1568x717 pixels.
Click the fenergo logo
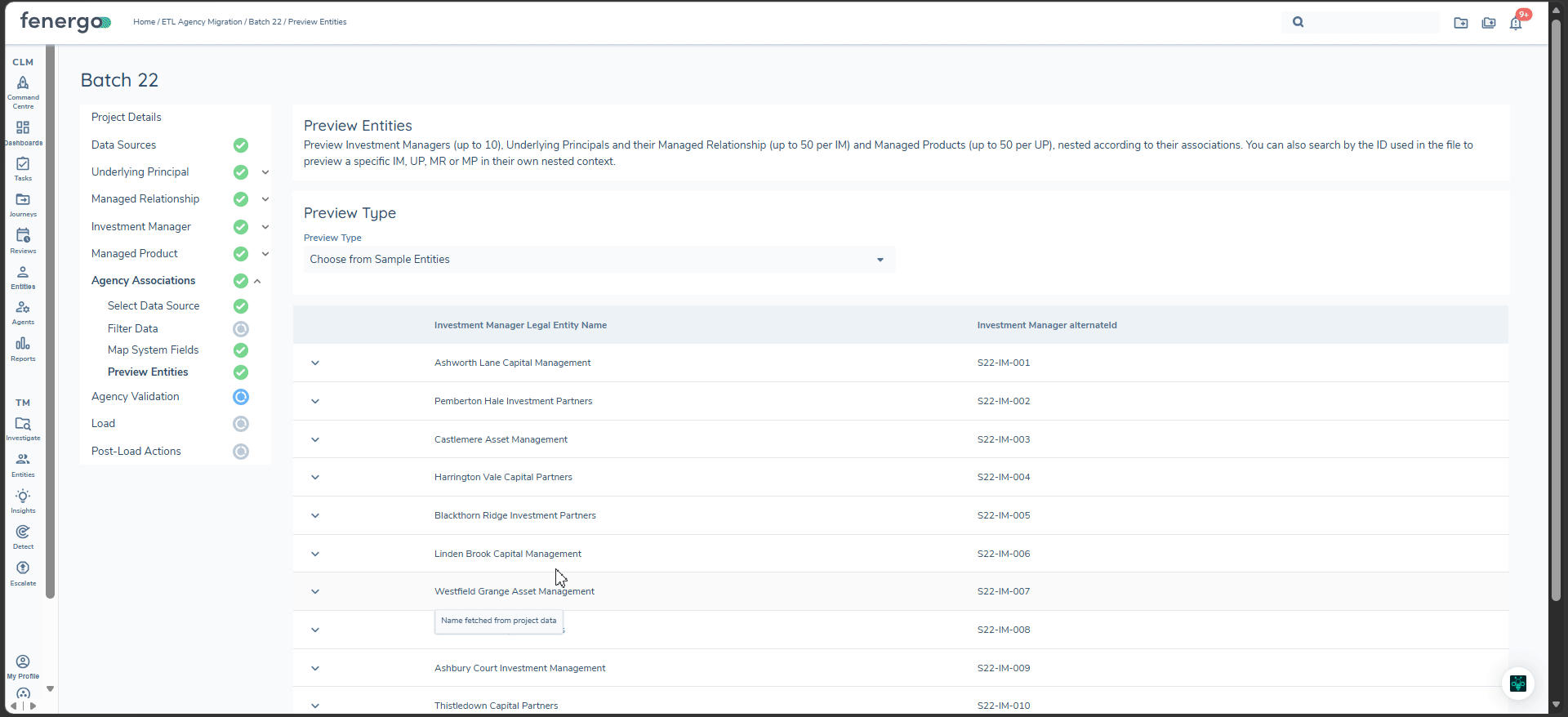(x=65, y=22)
